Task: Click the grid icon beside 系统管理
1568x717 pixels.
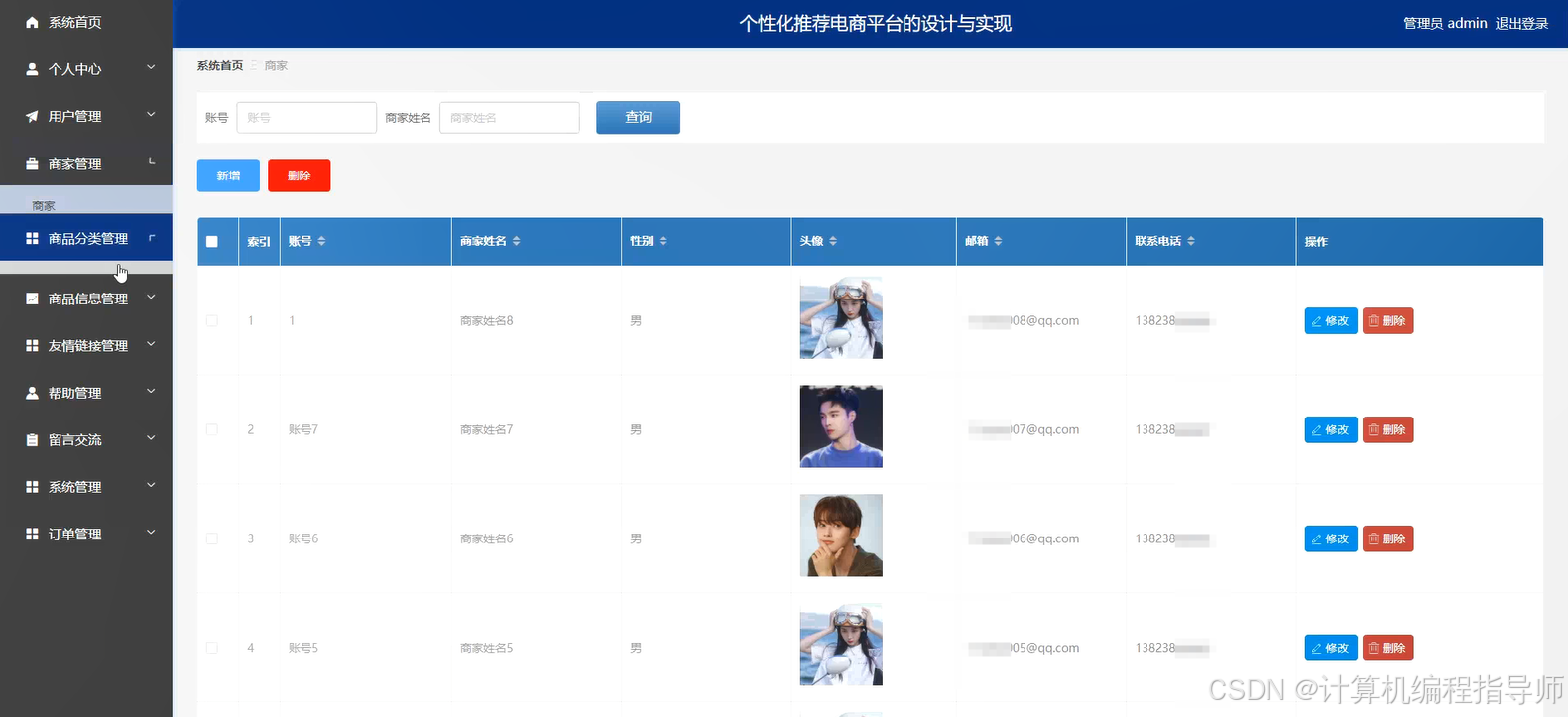Action: point(32,487)
